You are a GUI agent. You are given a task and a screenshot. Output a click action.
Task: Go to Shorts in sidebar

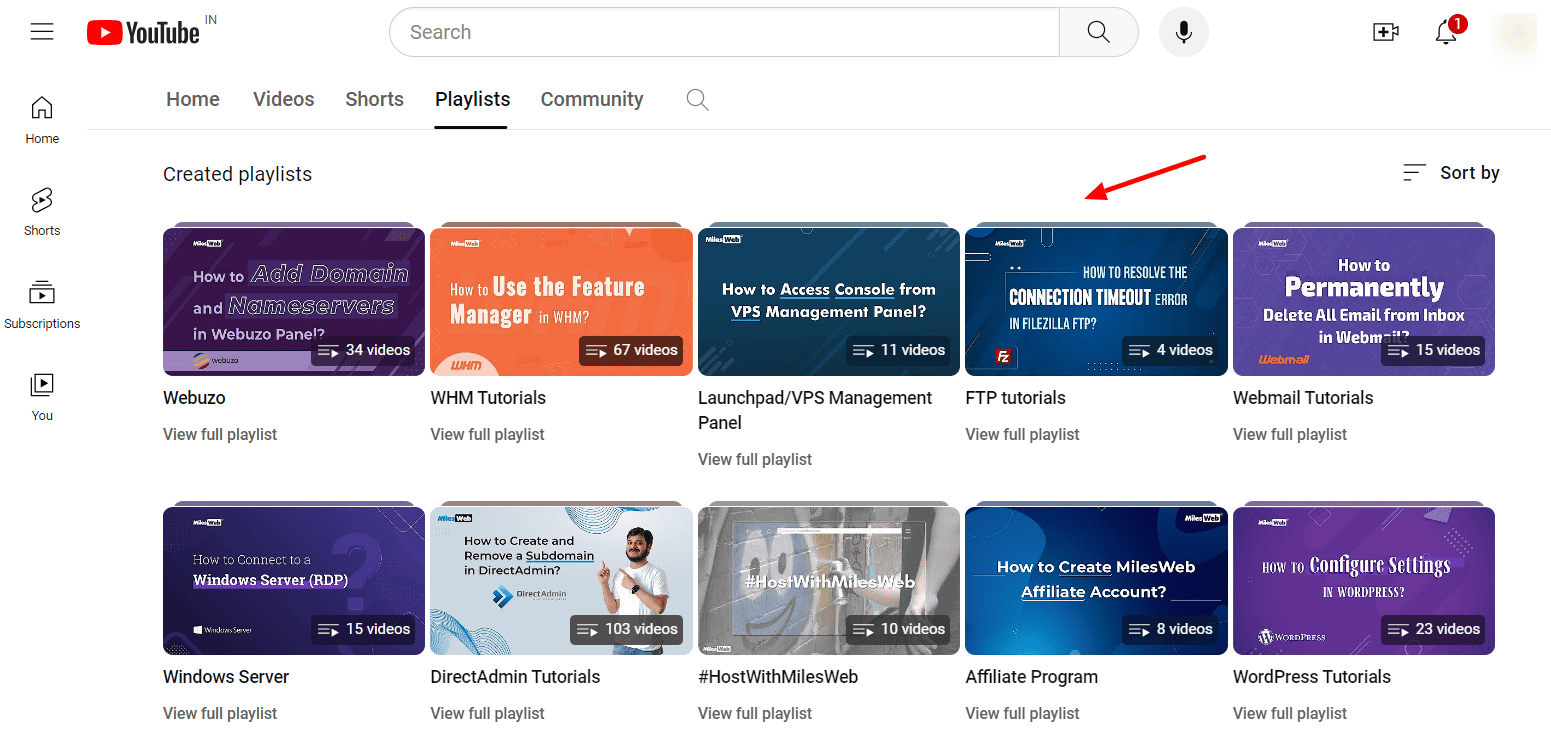pyautogui.click(x=42, y=212)
